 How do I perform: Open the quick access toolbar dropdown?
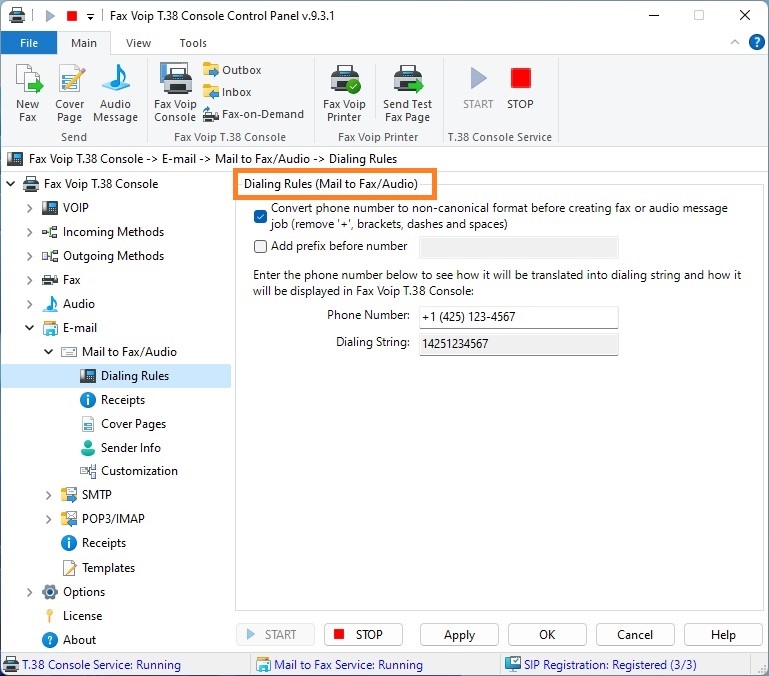[90, 17]
